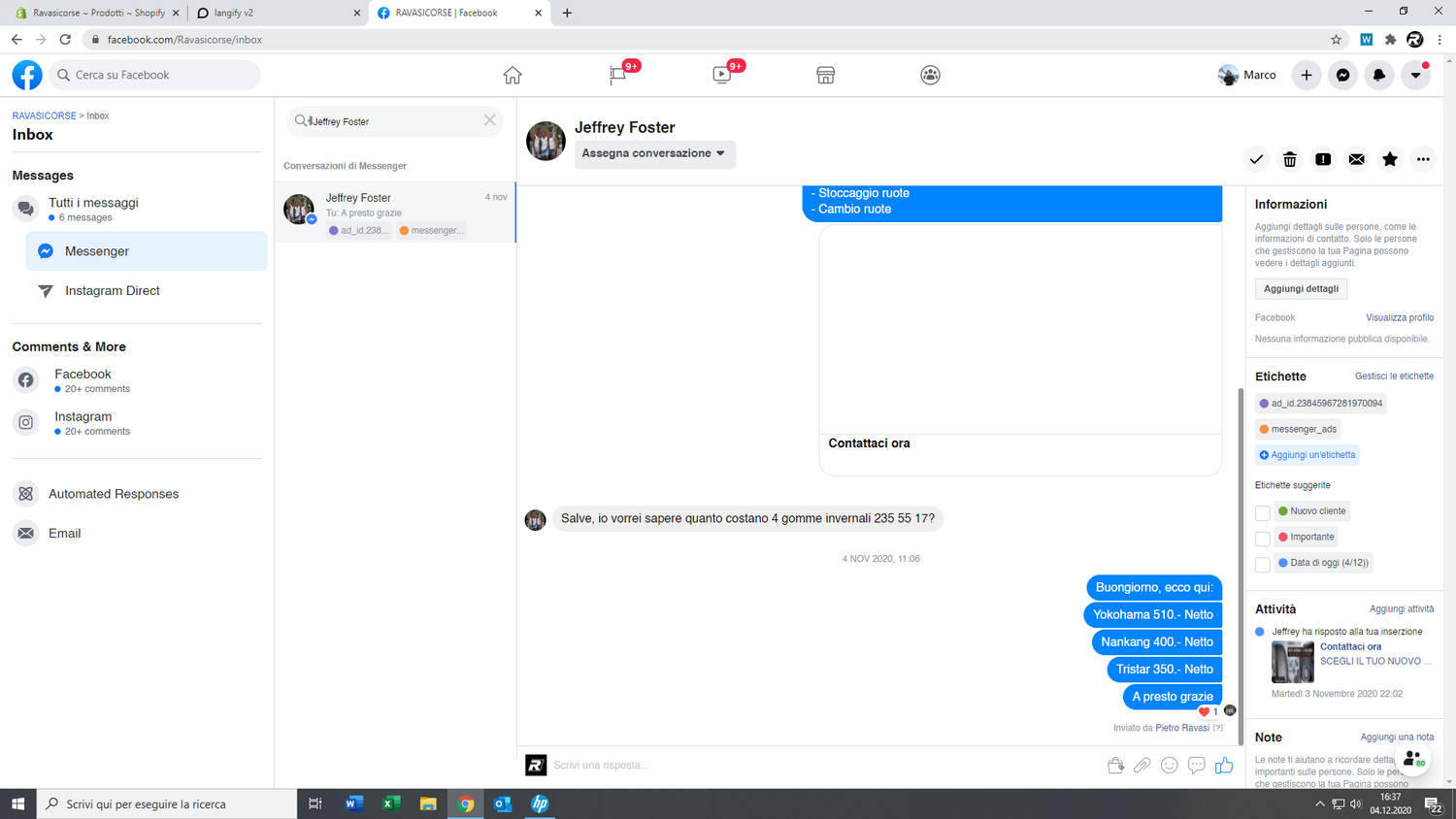Enable the Data di oggi label checkbox
Image resolution: width=1456 pixels, height=819 pixels.
(1262, 564)
